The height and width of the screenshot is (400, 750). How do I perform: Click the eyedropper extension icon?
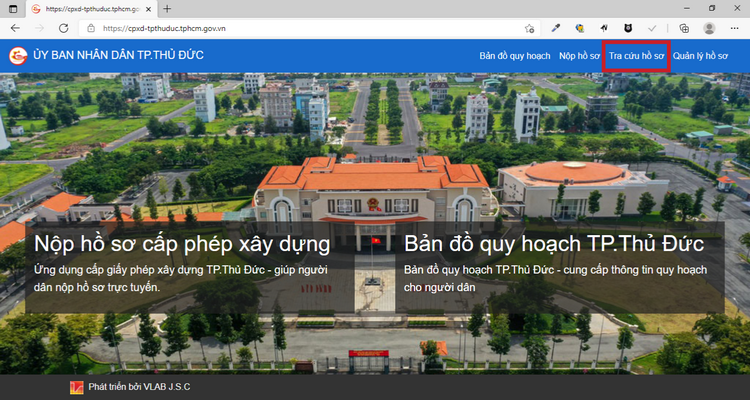tap(555, 28)
